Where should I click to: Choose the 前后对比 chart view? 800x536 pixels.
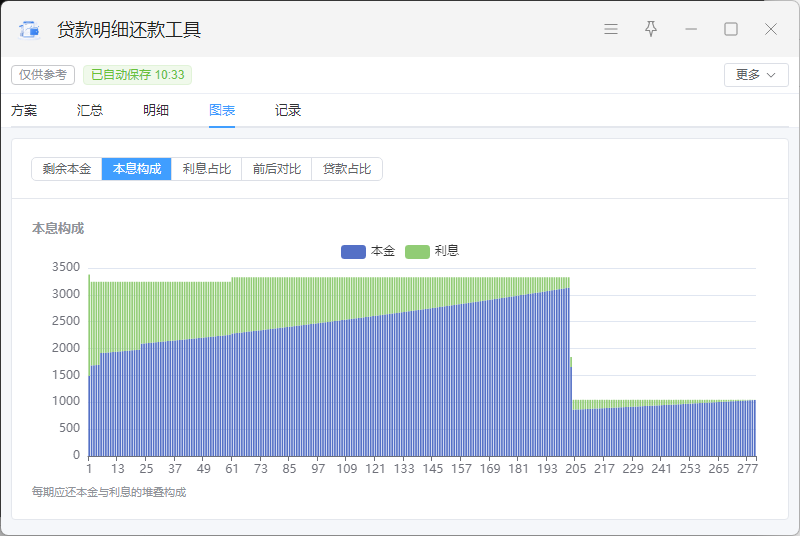[x=277, y=169]
